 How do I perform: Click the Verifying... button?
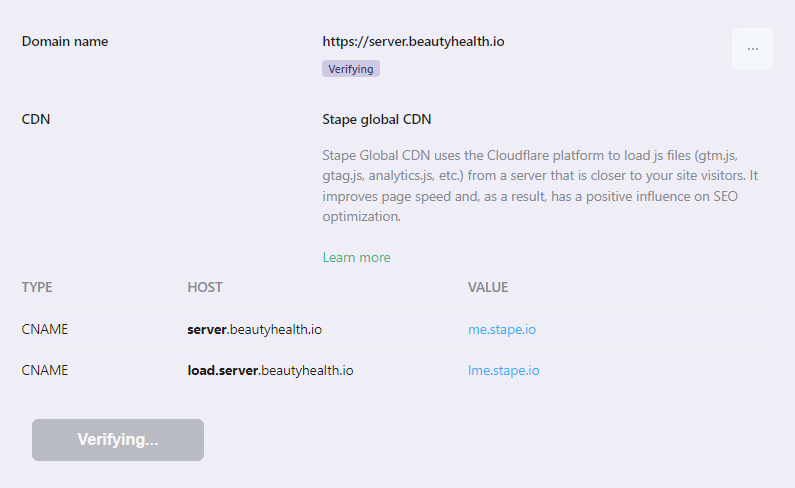pyautogui.click(x=118, y=440)
